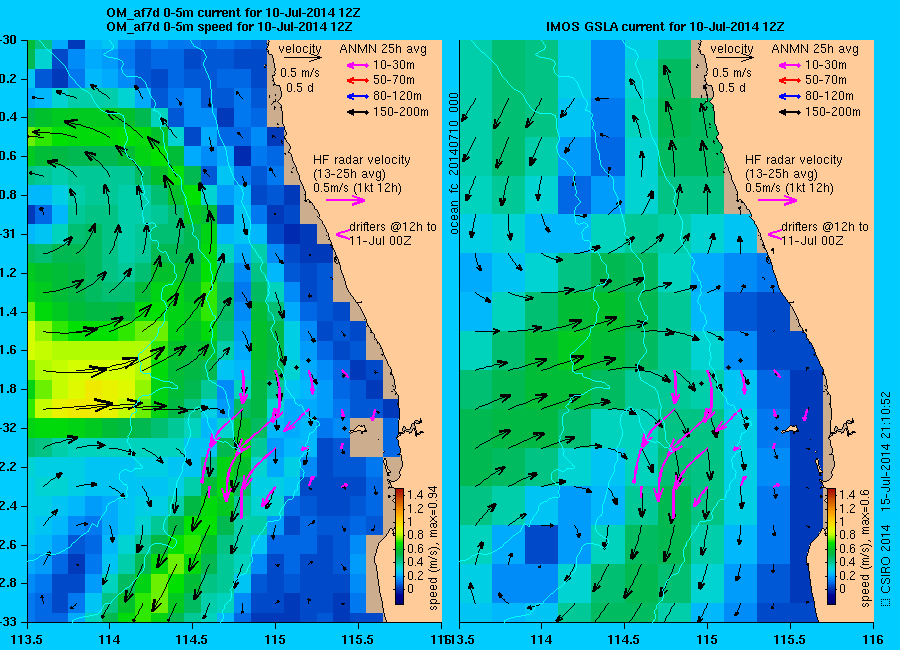900x650 pixels.
Task: Select the 'OM_af7d 0-5m current' title line
Action: click(234, 13)
